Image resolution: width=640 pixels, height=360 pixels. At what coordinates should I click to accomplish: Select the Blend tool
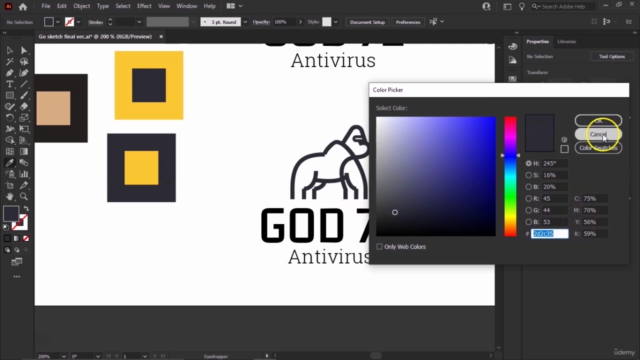pyautogui.click(x=24, y=163)
